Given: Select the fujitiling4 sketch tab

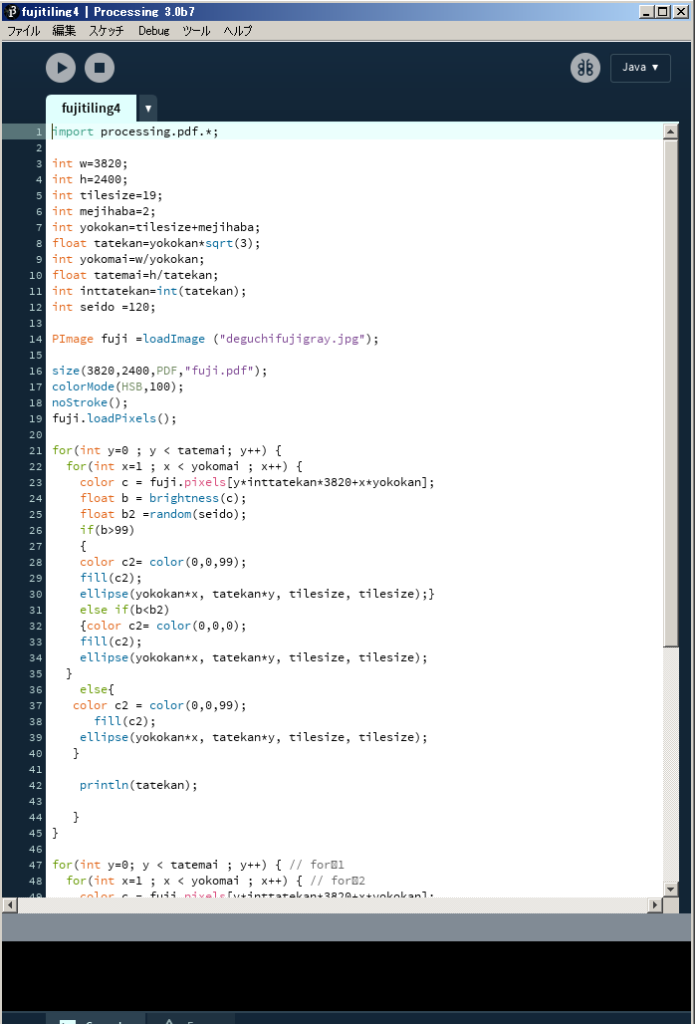Looking at the screenshot, I should point(91,108).
